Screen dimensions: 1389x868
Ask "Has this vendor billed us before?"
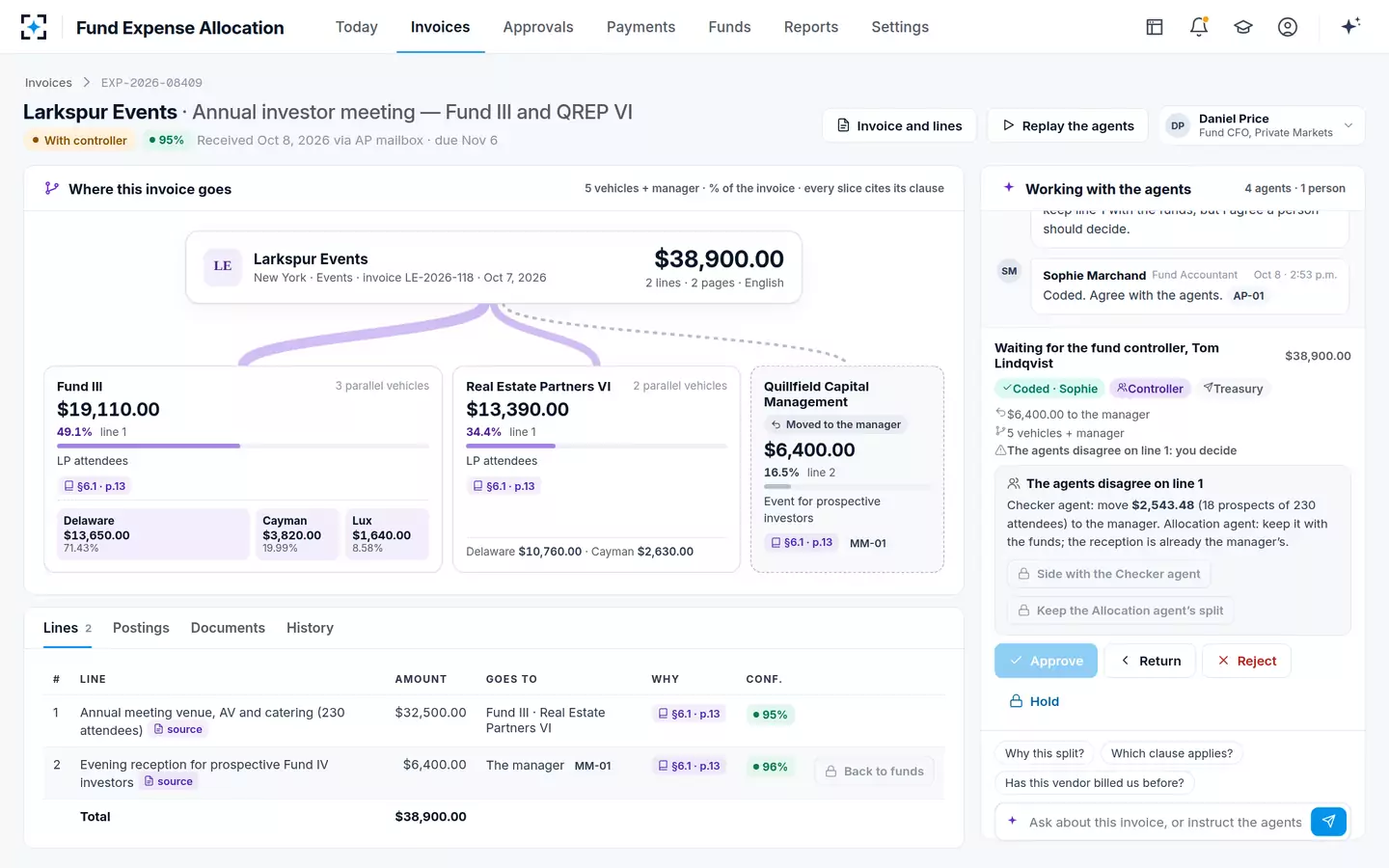[x=1095, y=783]
